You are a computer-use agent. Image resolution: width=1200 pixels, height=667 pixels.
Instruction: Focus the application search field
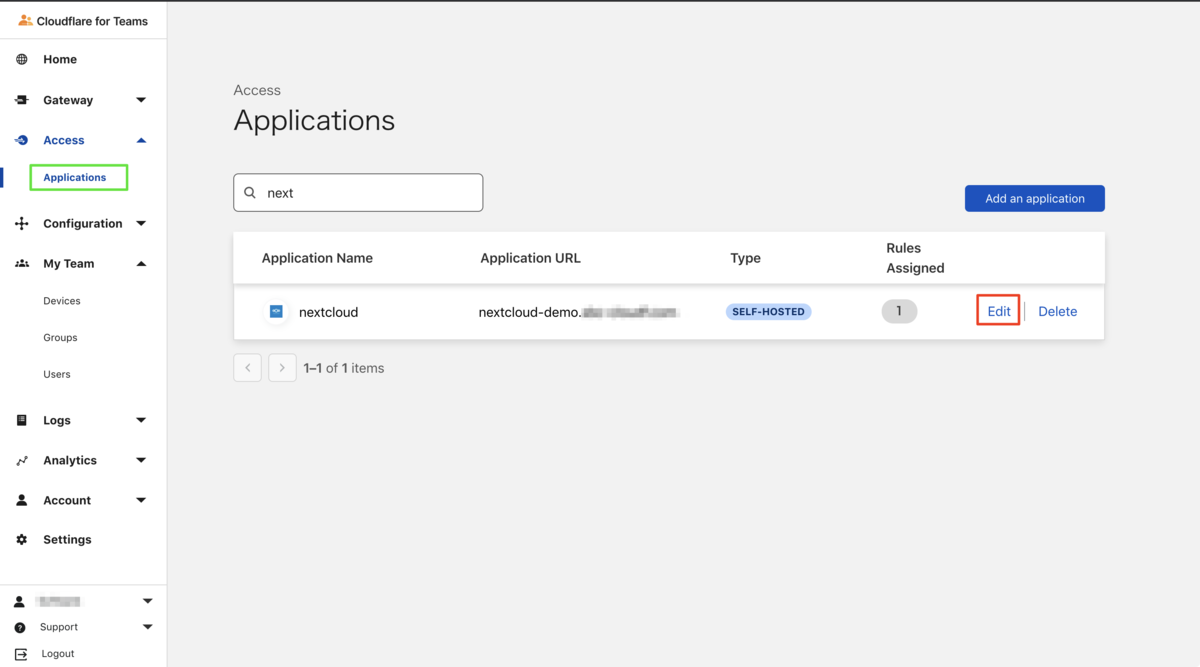coord(358,193)
